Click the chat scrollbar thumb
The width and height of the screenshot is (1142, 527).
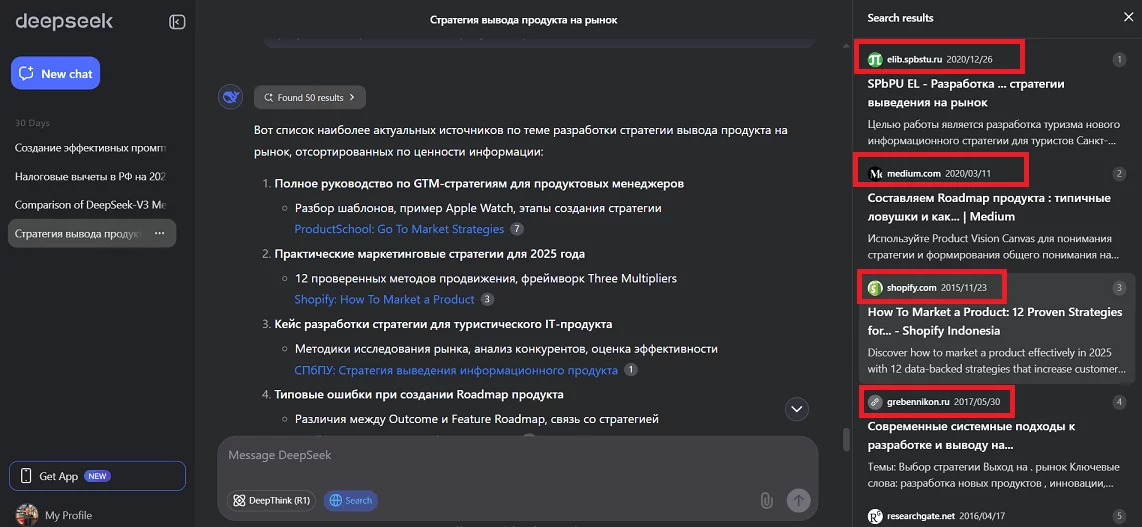(x=846, y=440)
